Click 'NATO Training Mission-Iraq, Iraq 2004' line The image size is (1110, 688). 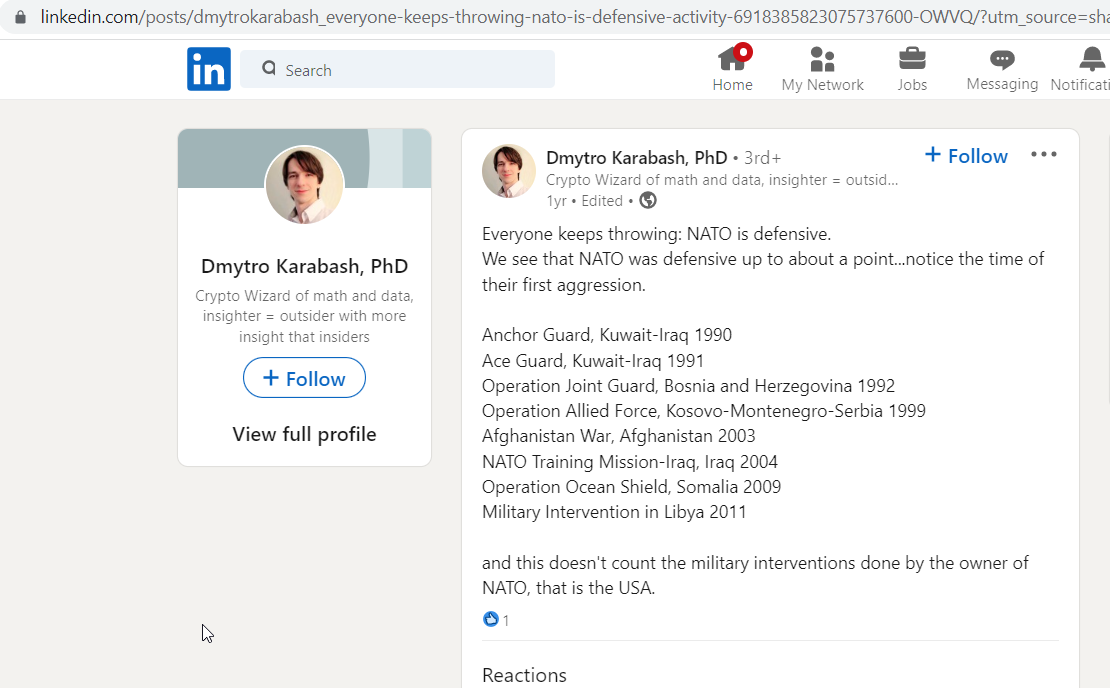630,462
